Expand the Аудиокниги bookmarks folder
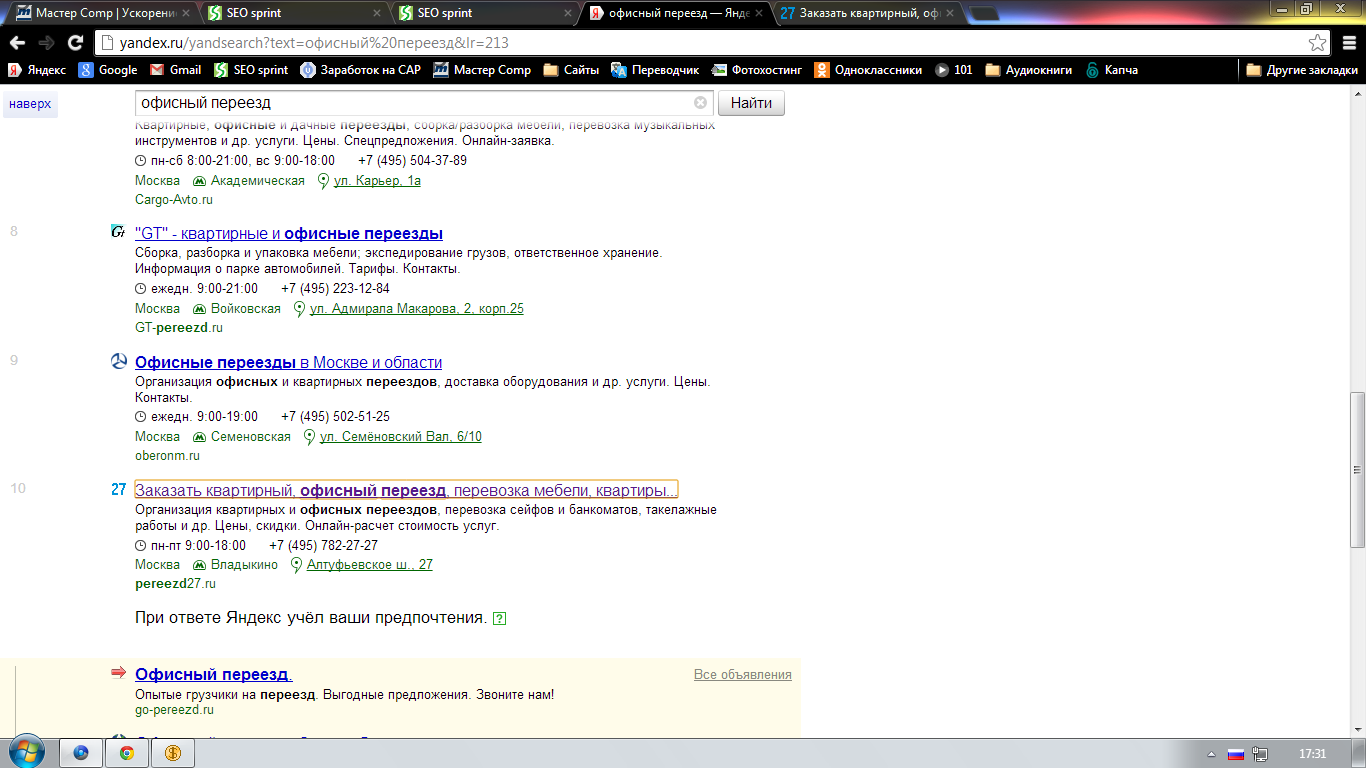1366x768 pixels. [1029, 70]
